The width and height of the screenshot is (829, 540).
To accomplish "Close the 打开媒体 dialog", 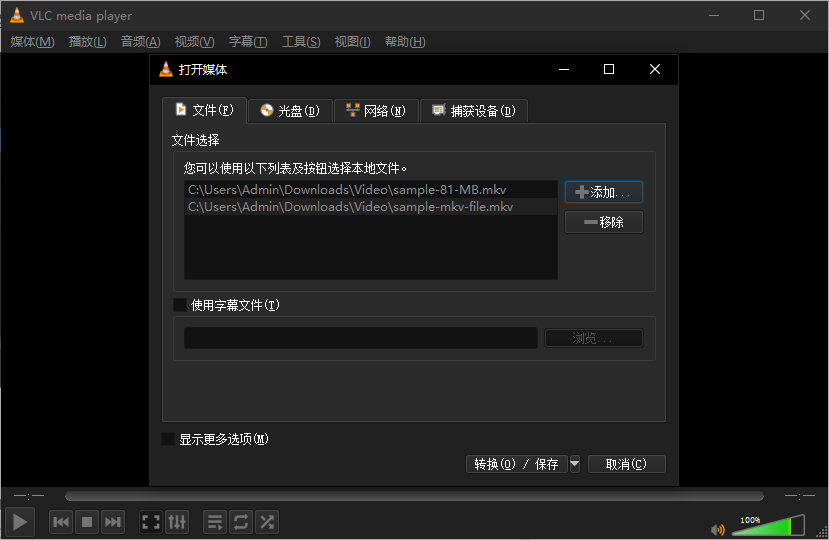I will tap(655, 69).
